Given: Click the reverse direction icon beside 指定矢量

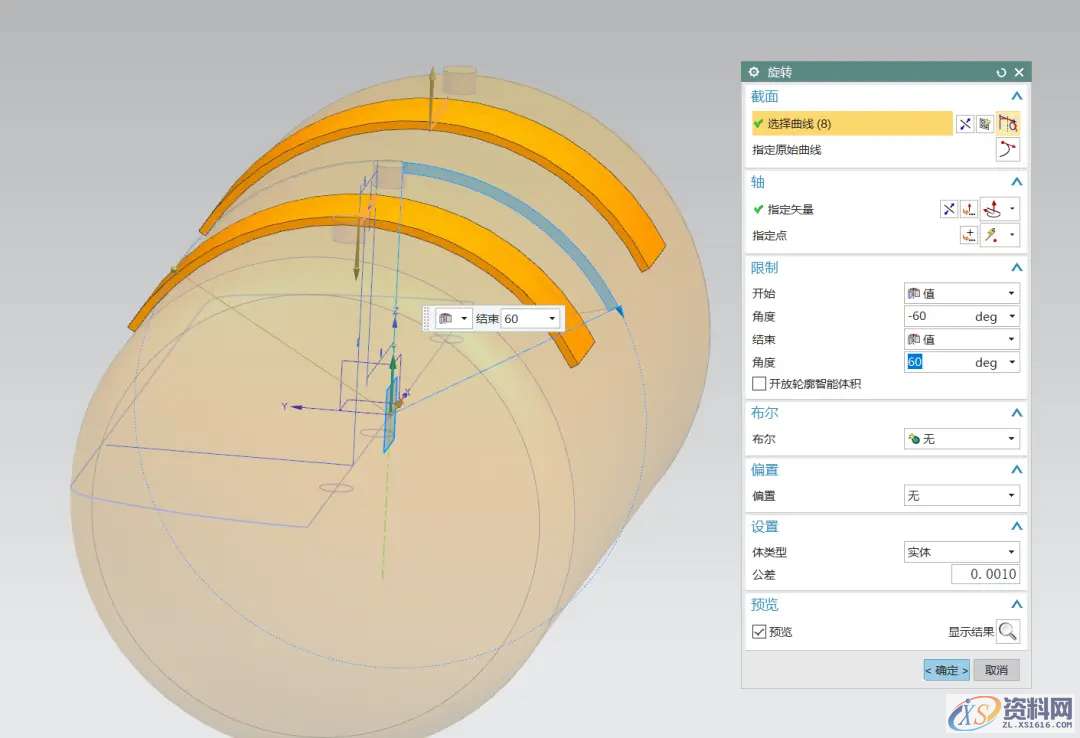Looking at the screenshot, I should [x=949, y=209].
